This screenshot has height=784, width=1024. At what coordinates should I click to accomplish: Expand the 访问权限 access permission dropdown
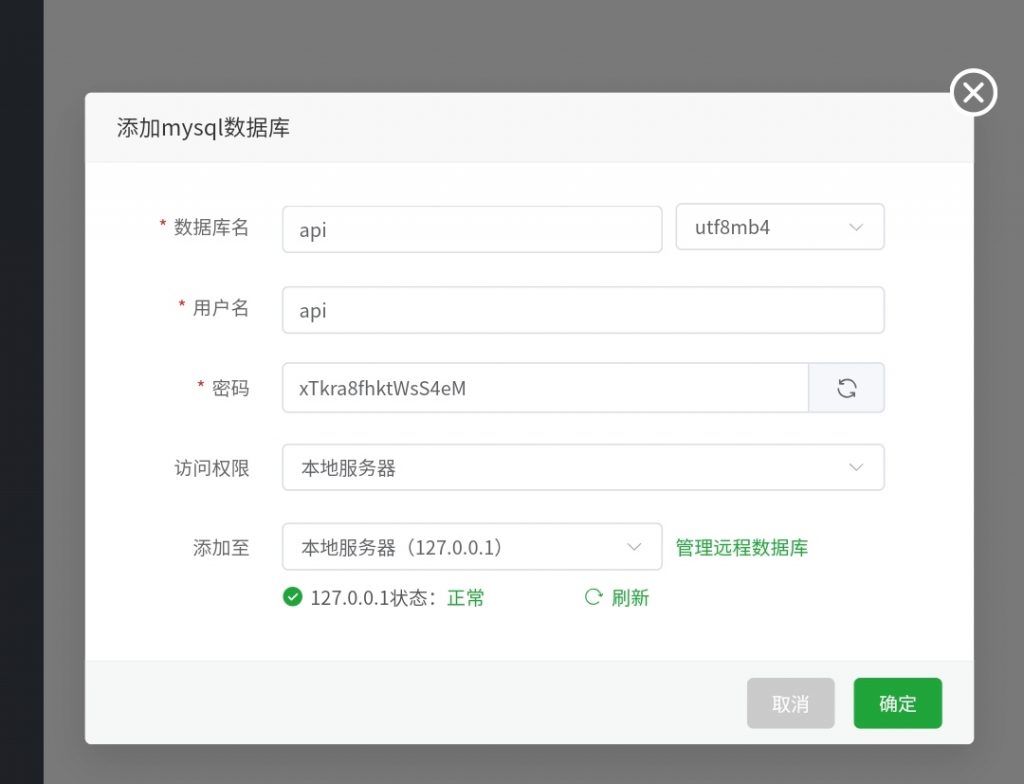tap(583, 467)
